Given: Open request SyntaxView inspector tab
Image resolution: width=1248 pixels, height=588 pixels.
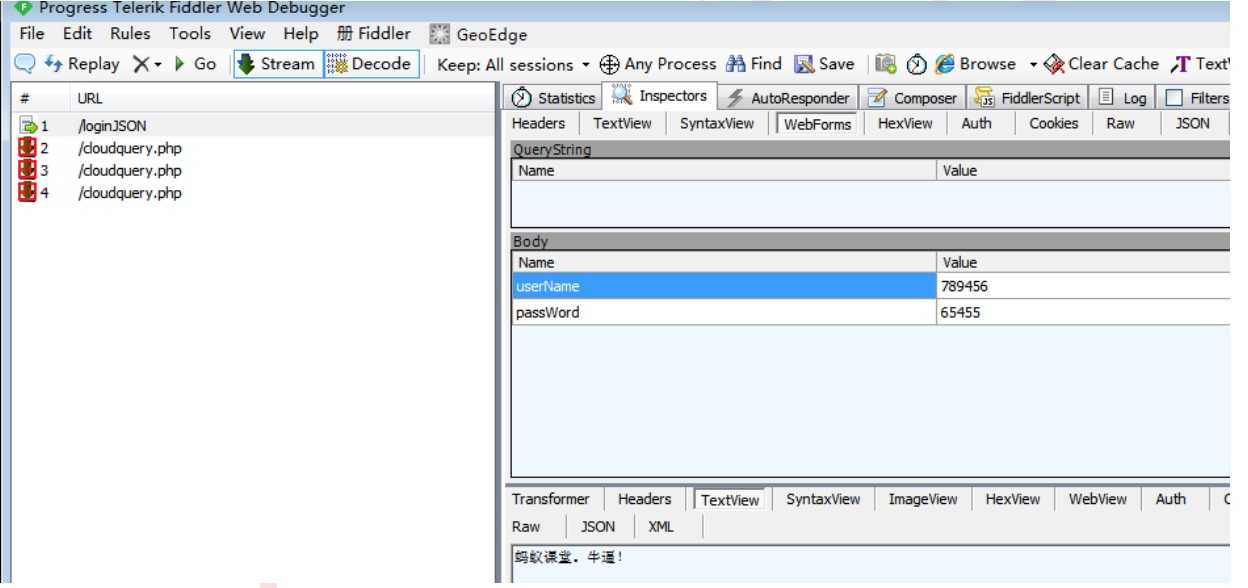Looking at the screenshot, I should click(x=717, y=123).
